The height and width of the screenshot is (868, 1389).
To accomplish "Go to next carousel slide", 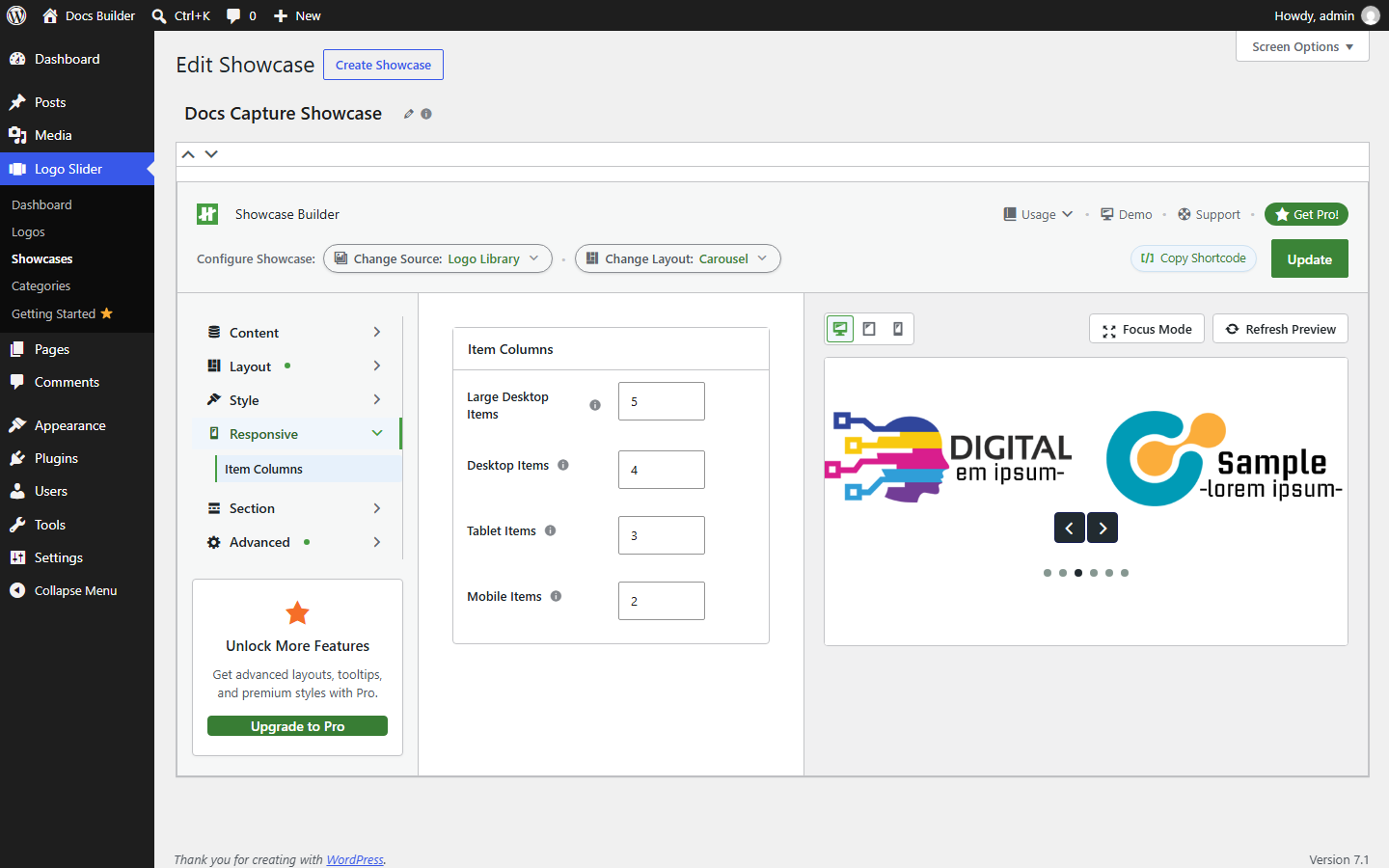I will pos(1103,528).
